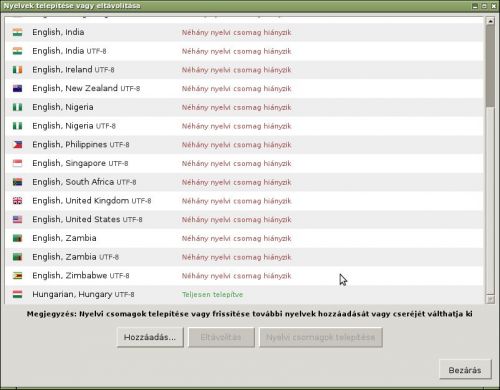The image size is (500, 390).
Task: Click the flag next to English, India UTF-8
Action: 17,51
